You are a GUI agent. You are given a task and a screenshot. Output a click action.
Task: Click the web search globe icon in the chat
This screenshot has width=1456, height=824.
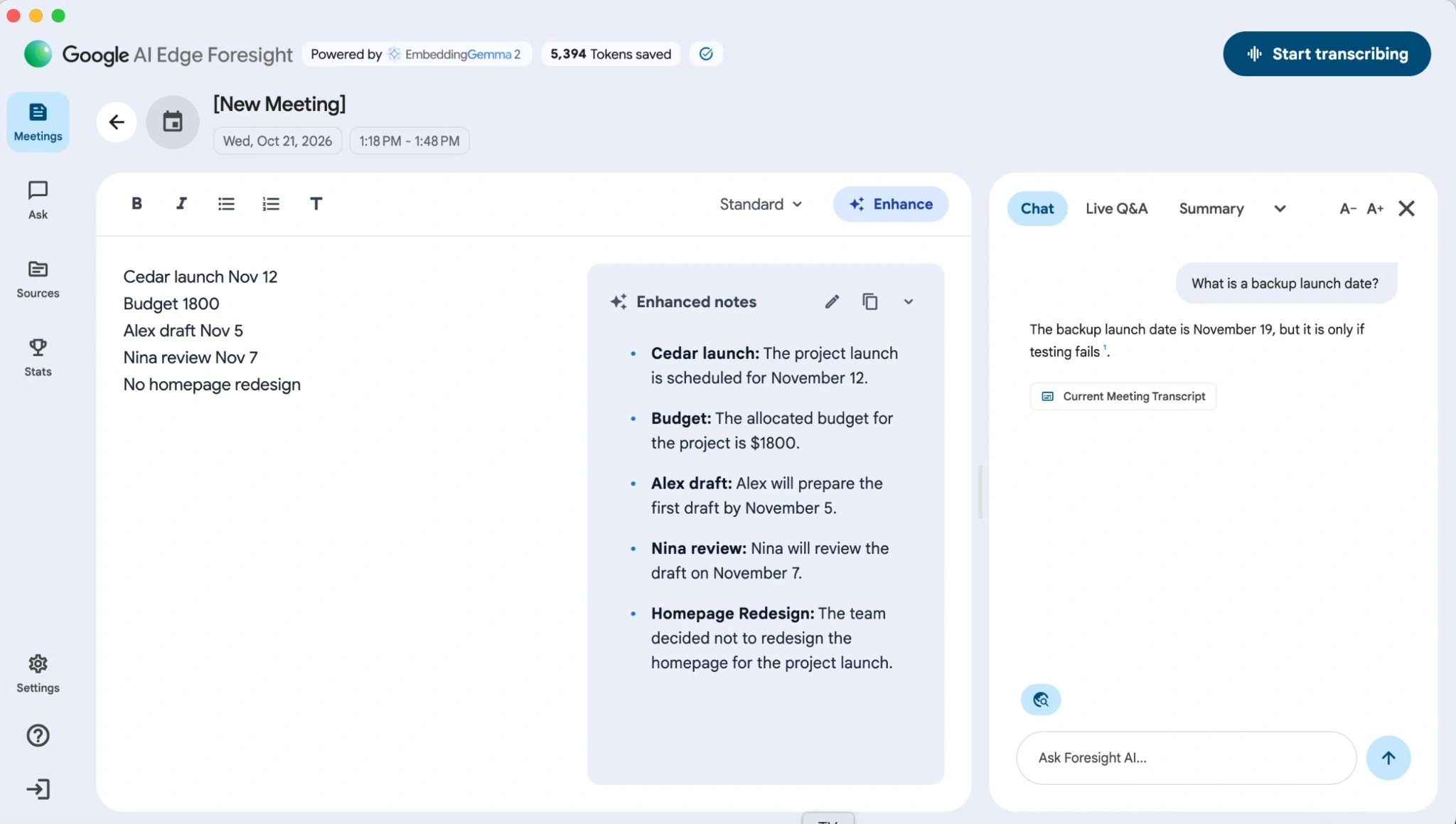coord(1041,700)
